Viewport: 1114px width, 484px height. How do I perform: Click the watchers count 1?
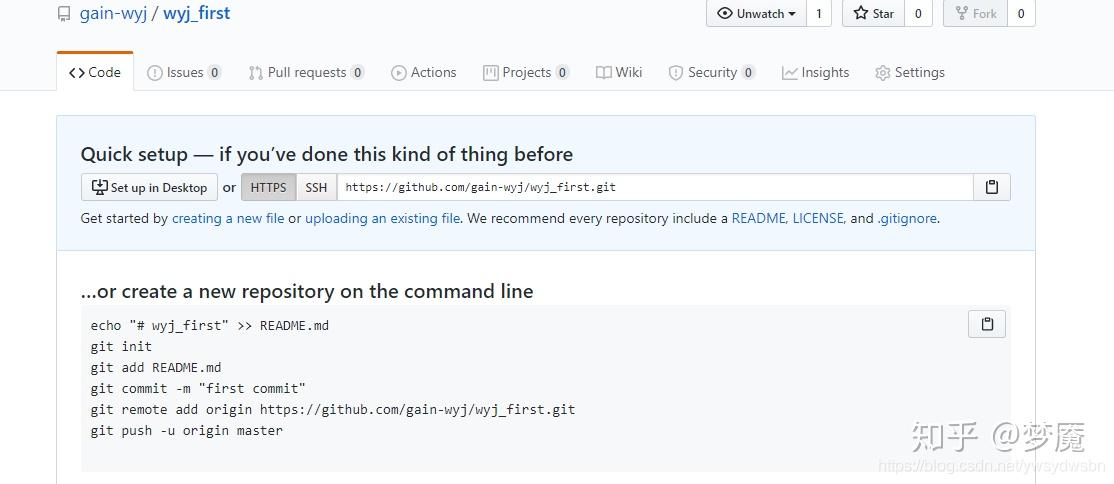pos(818,14)
